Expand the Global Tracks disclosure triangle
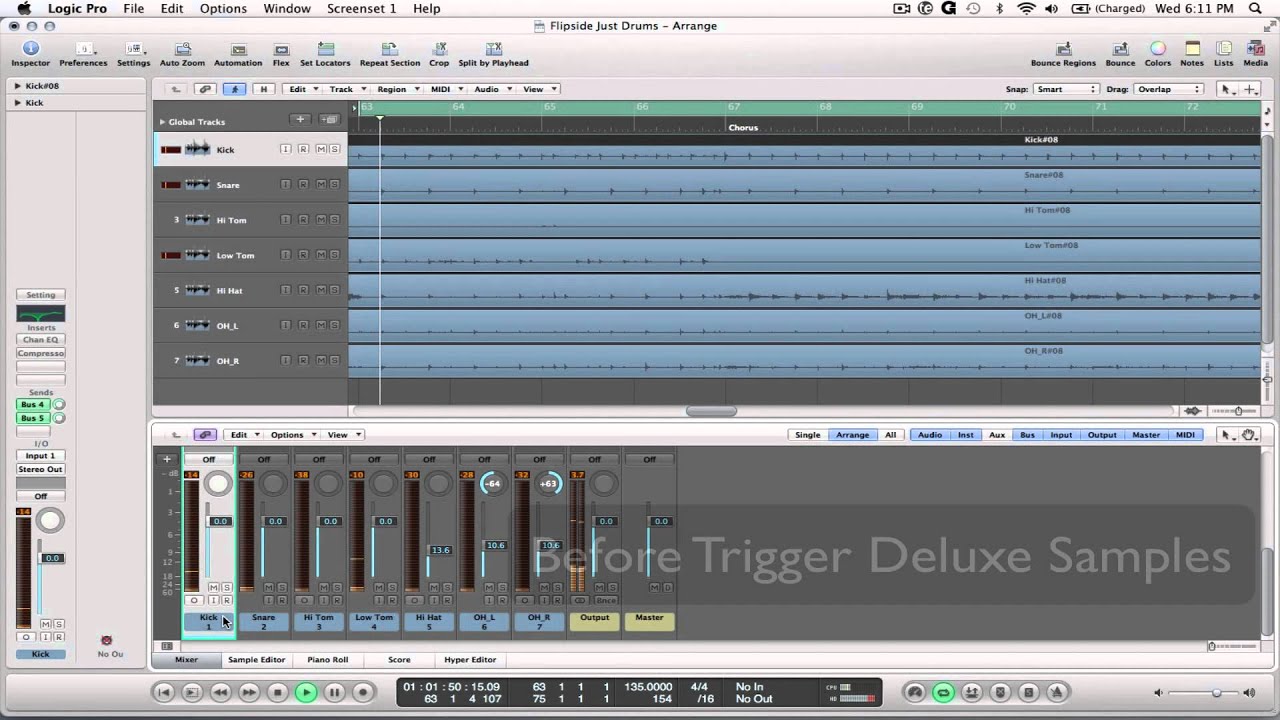The image size is (1280, 720). [162, 122]
